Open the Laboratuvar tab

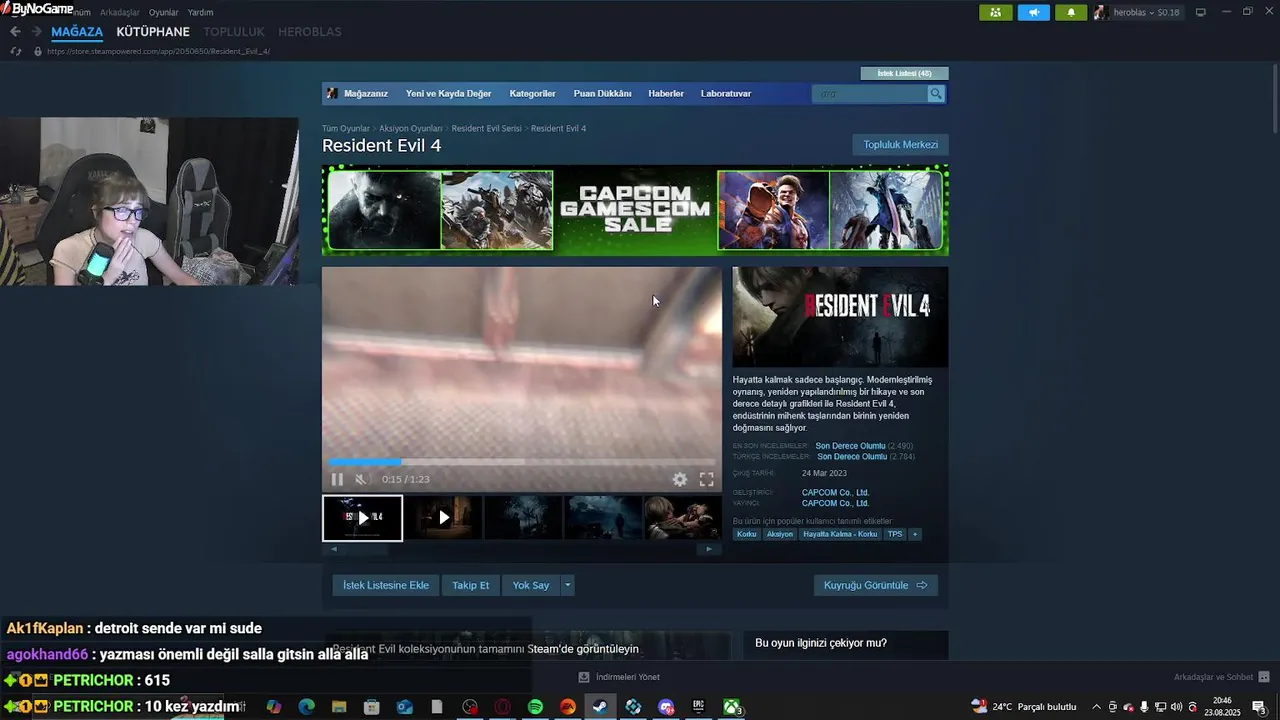click(726, 93)
